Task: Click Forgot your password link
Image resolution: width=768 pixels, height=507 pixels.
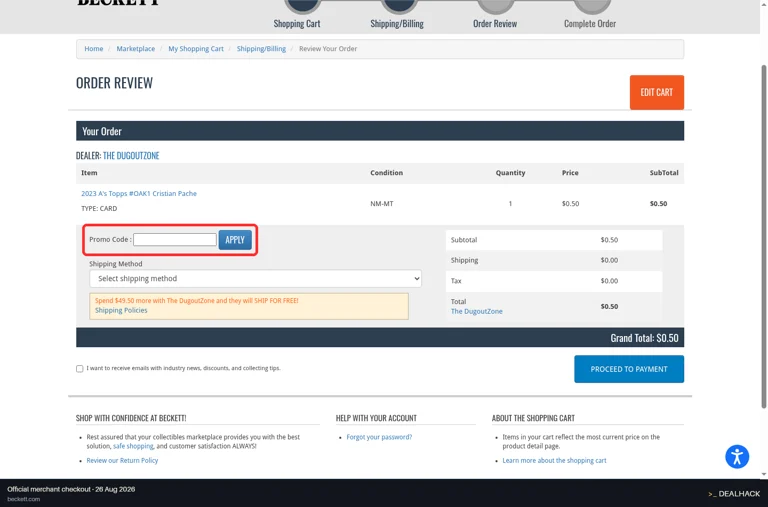Action: 379,437
